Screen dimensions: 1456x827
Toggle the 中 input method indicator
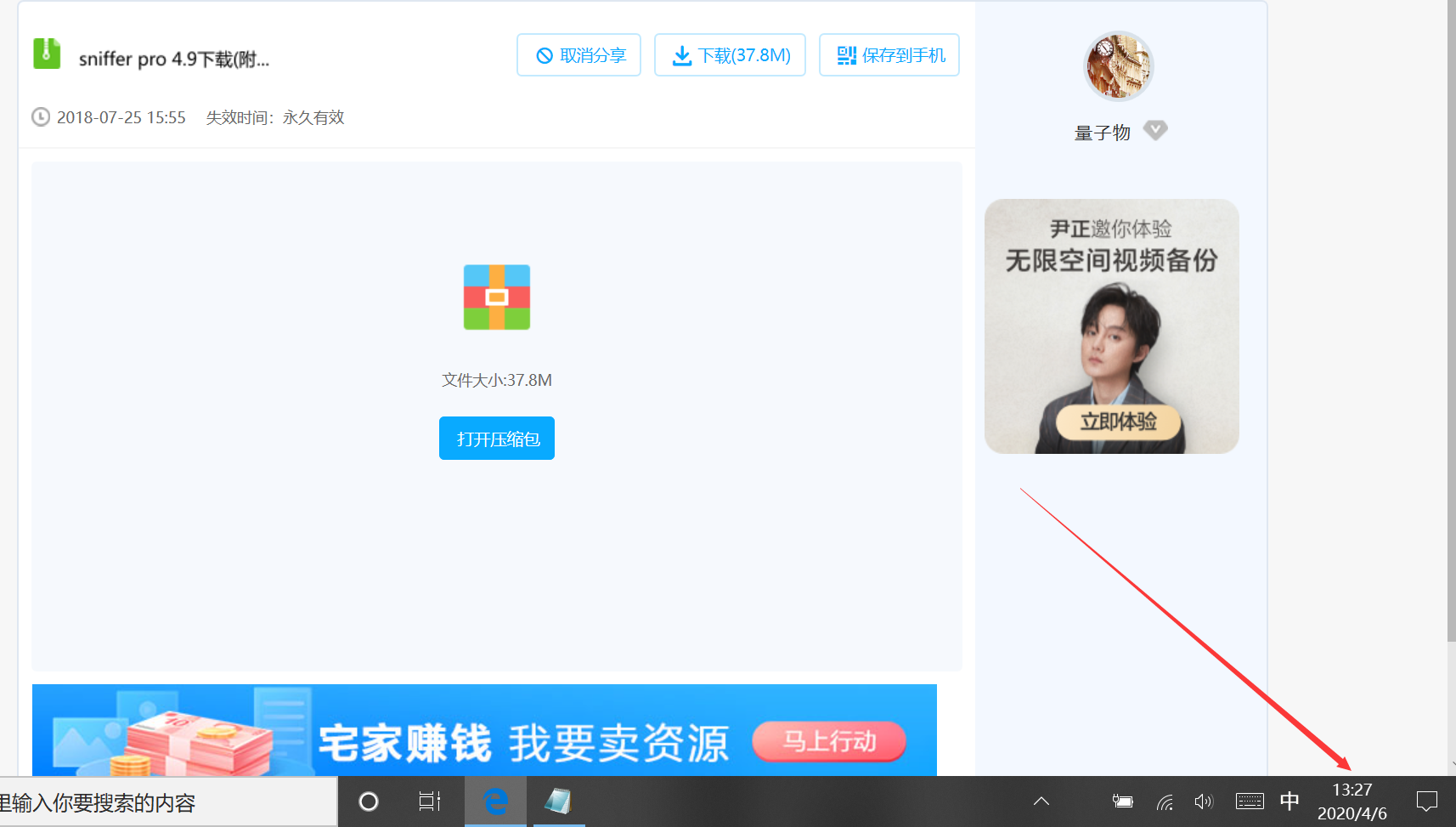(1290, 801)
